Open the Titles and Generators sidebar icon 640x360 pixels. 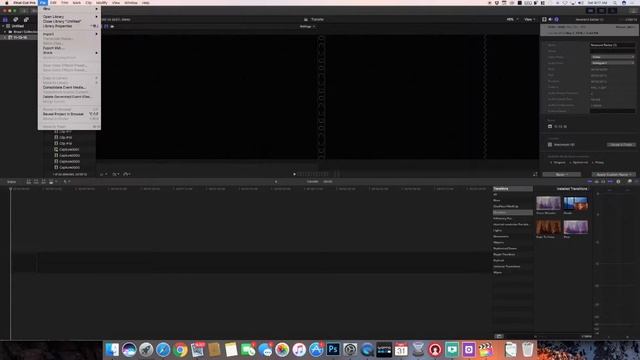click(26, 20)
